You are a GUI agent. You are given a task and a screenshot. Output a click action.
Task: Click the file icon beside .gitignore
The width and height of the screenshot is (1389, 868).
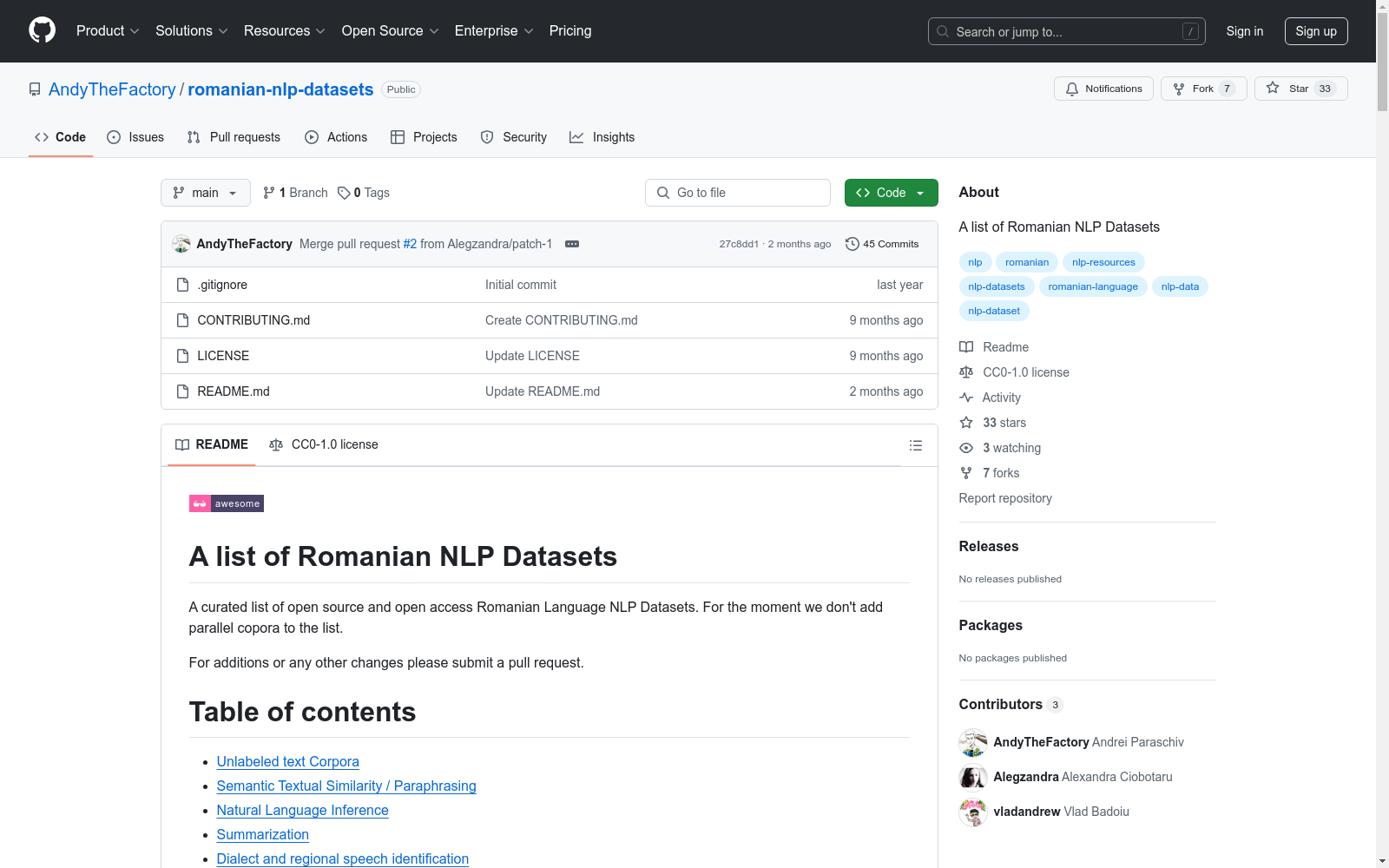tap(182, 285)
